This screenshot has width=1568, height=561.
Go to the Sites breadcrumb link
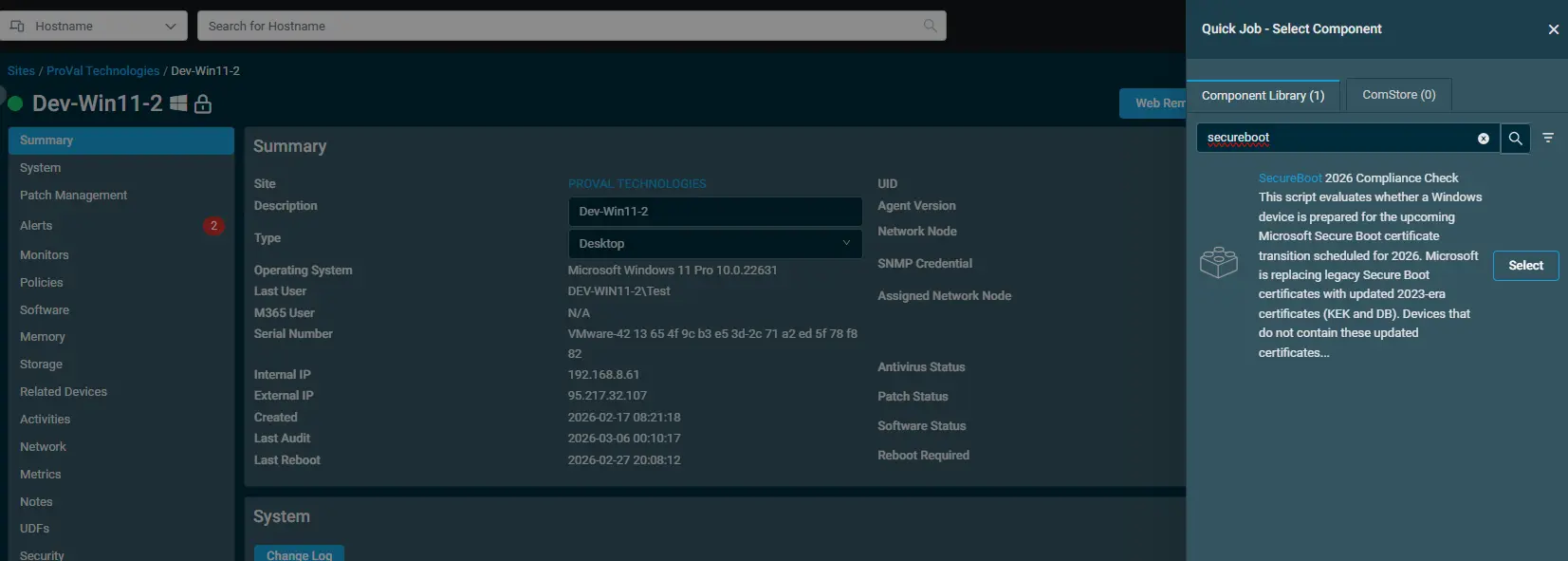(x=21, y=71)
